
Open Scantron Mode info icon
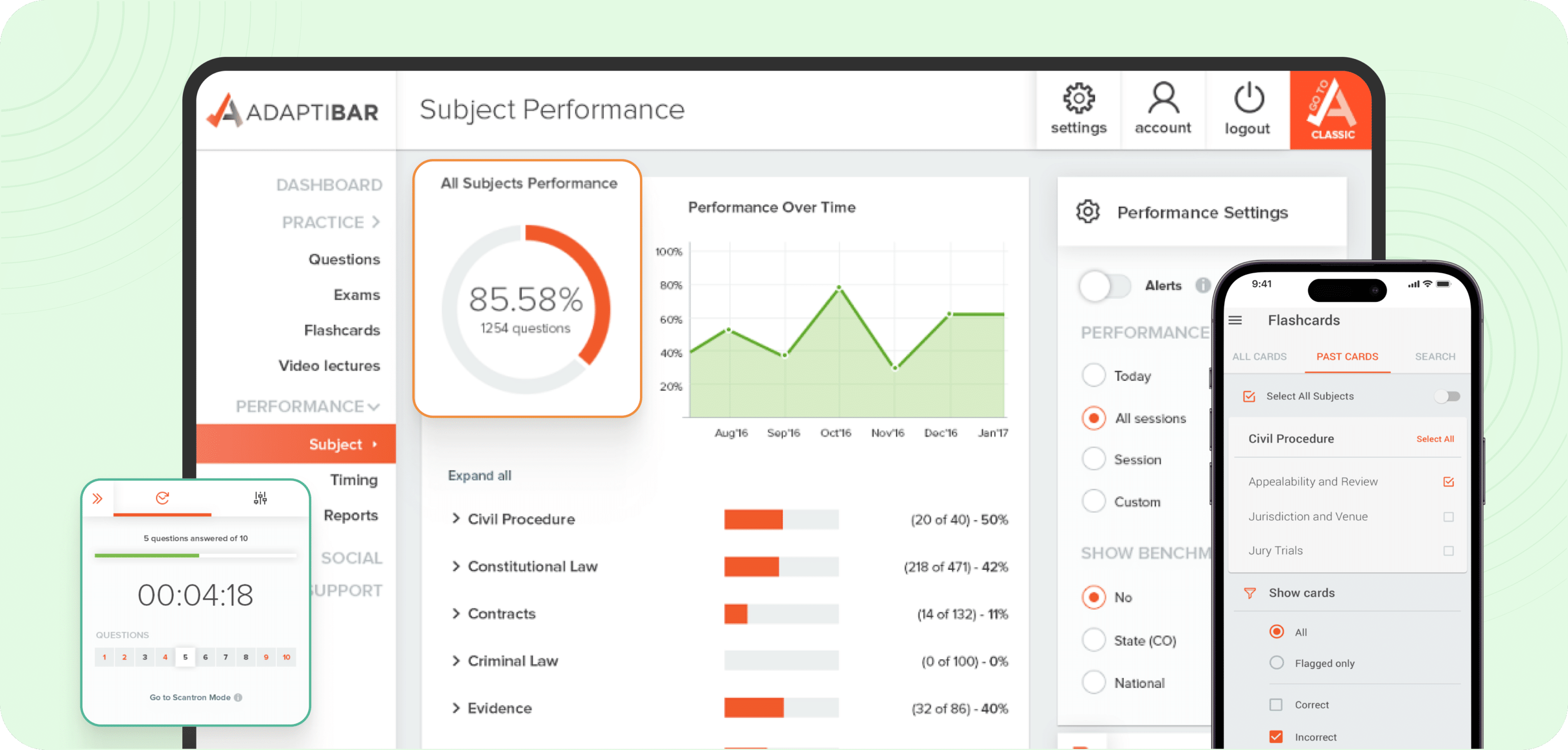click(x=238, y=697)
